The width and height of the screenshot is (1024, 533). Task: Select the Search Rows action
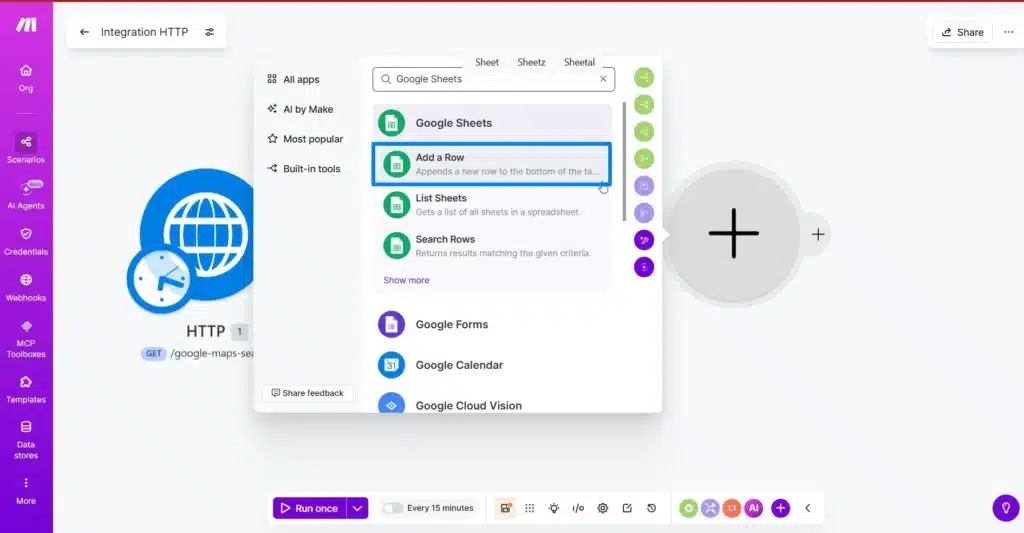[492, 246]
